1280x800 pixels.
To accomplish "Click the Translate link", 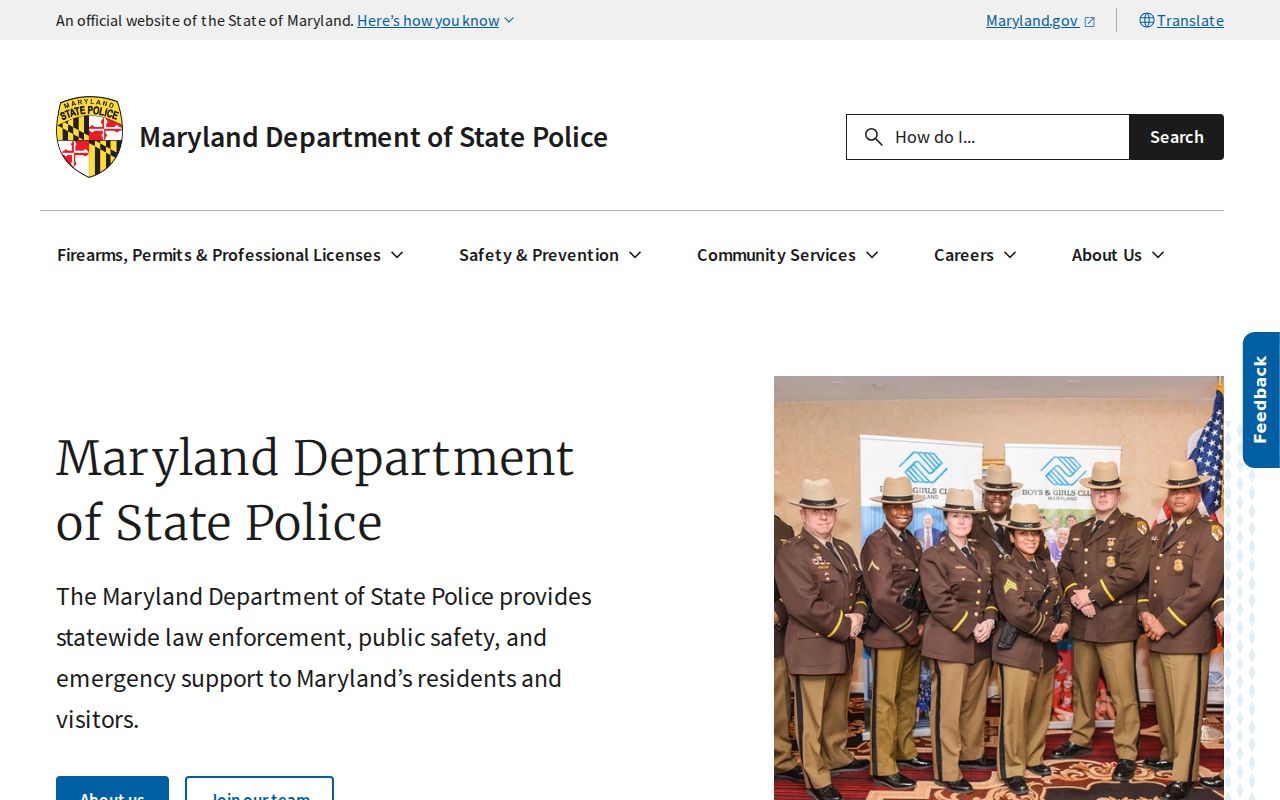I will (1190, 20).
